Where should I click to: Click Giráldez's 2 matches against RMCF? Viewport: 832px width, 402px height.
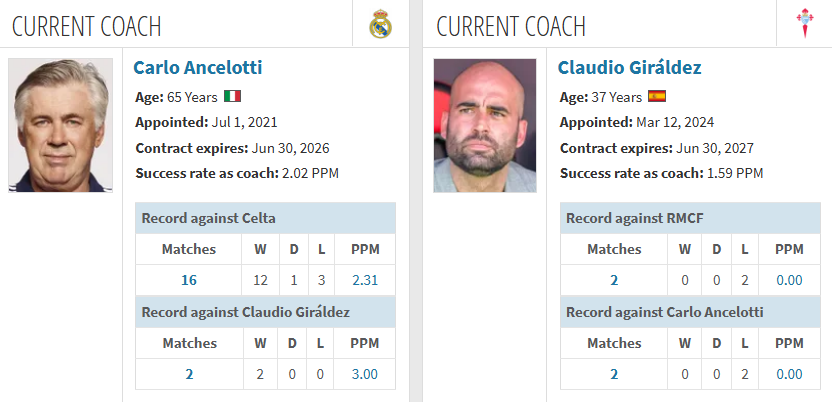614,280
